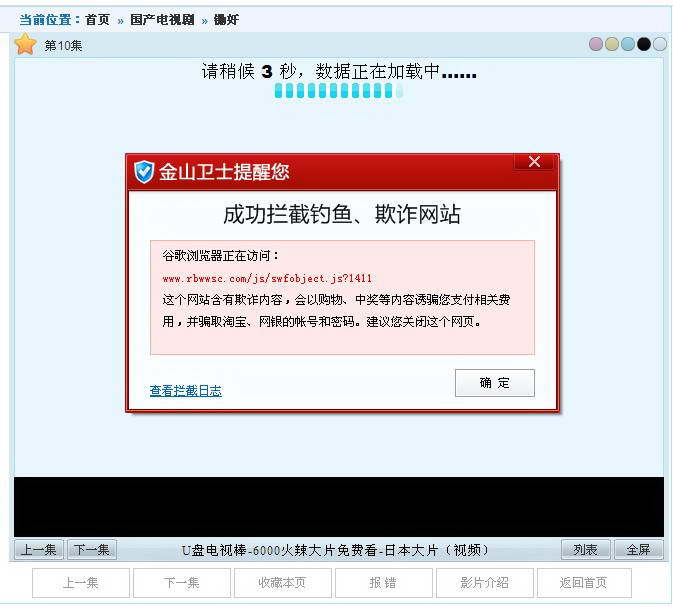Select the pink color theme circle

click(596, 44)
